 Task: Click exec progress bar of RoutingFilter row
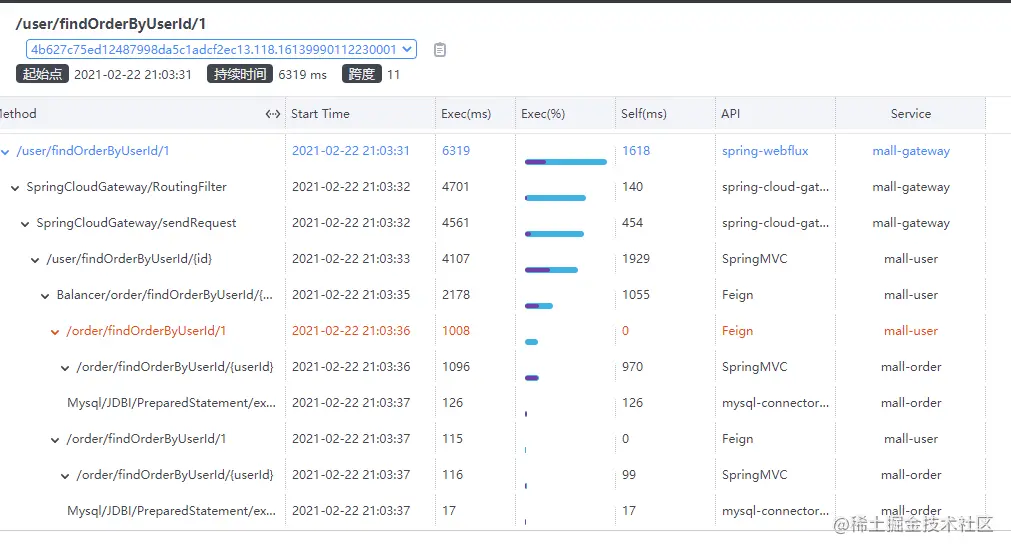coord(555,198)
